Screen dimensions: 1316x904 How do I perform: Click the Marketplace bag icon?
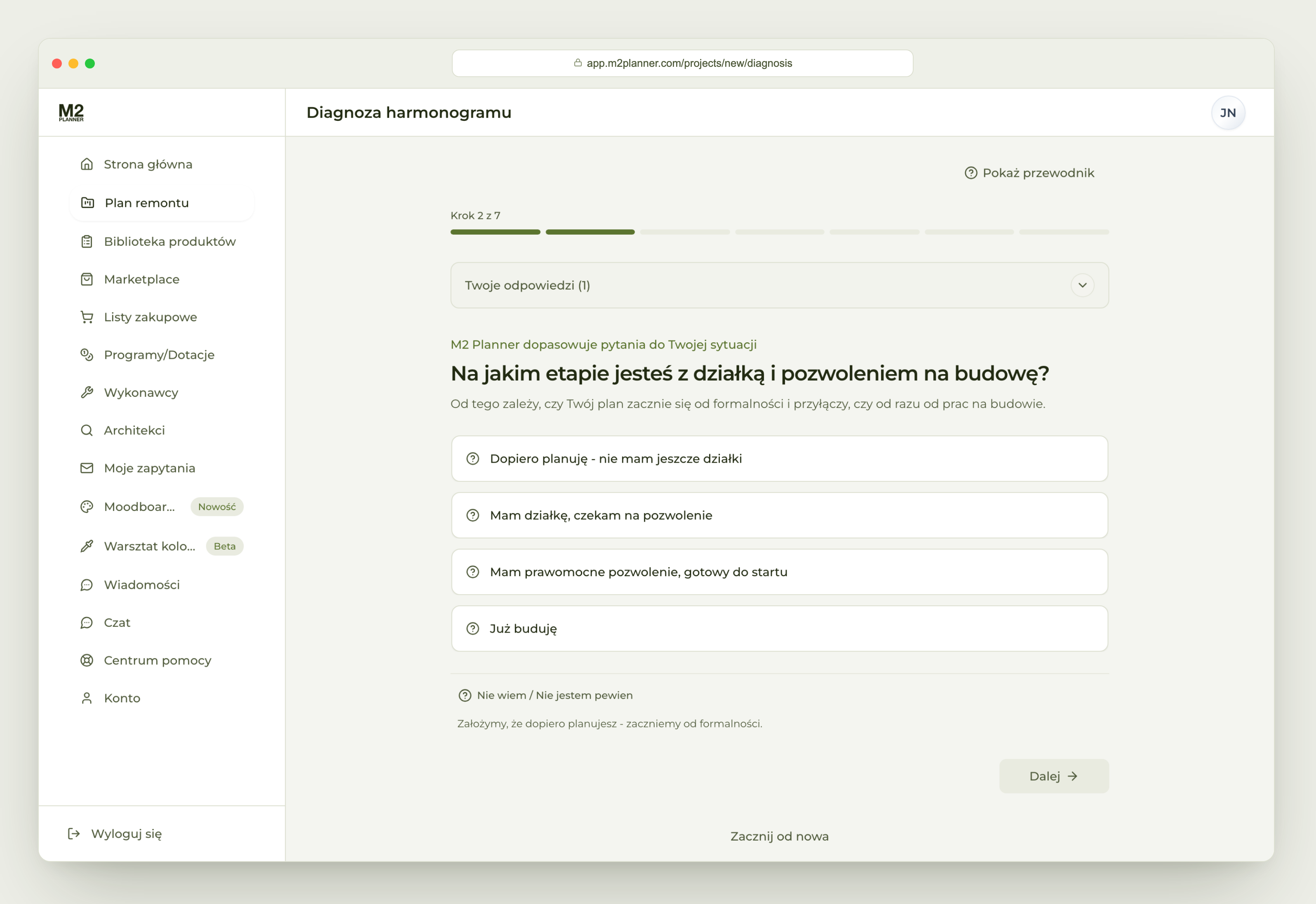pyautogui.click(x=87, y=279)
